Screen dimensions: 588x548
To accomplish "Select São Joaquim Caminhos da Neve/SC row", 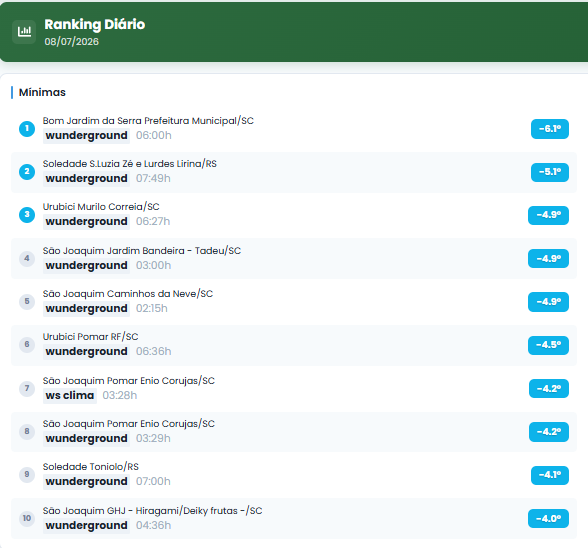I will click(294, 302).
